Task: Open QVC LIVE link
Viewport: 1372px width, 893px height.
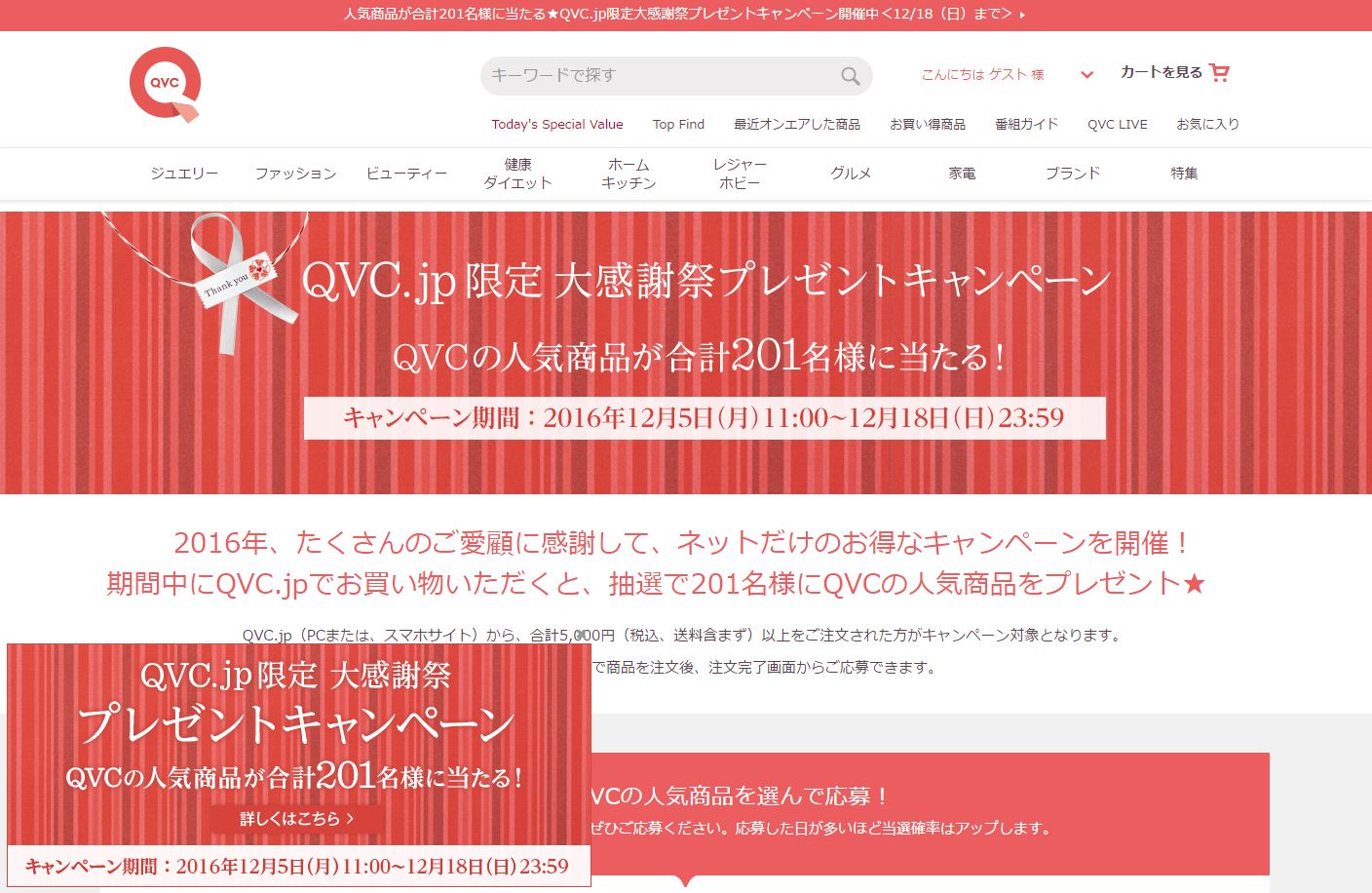Action: coord(1118,124)
